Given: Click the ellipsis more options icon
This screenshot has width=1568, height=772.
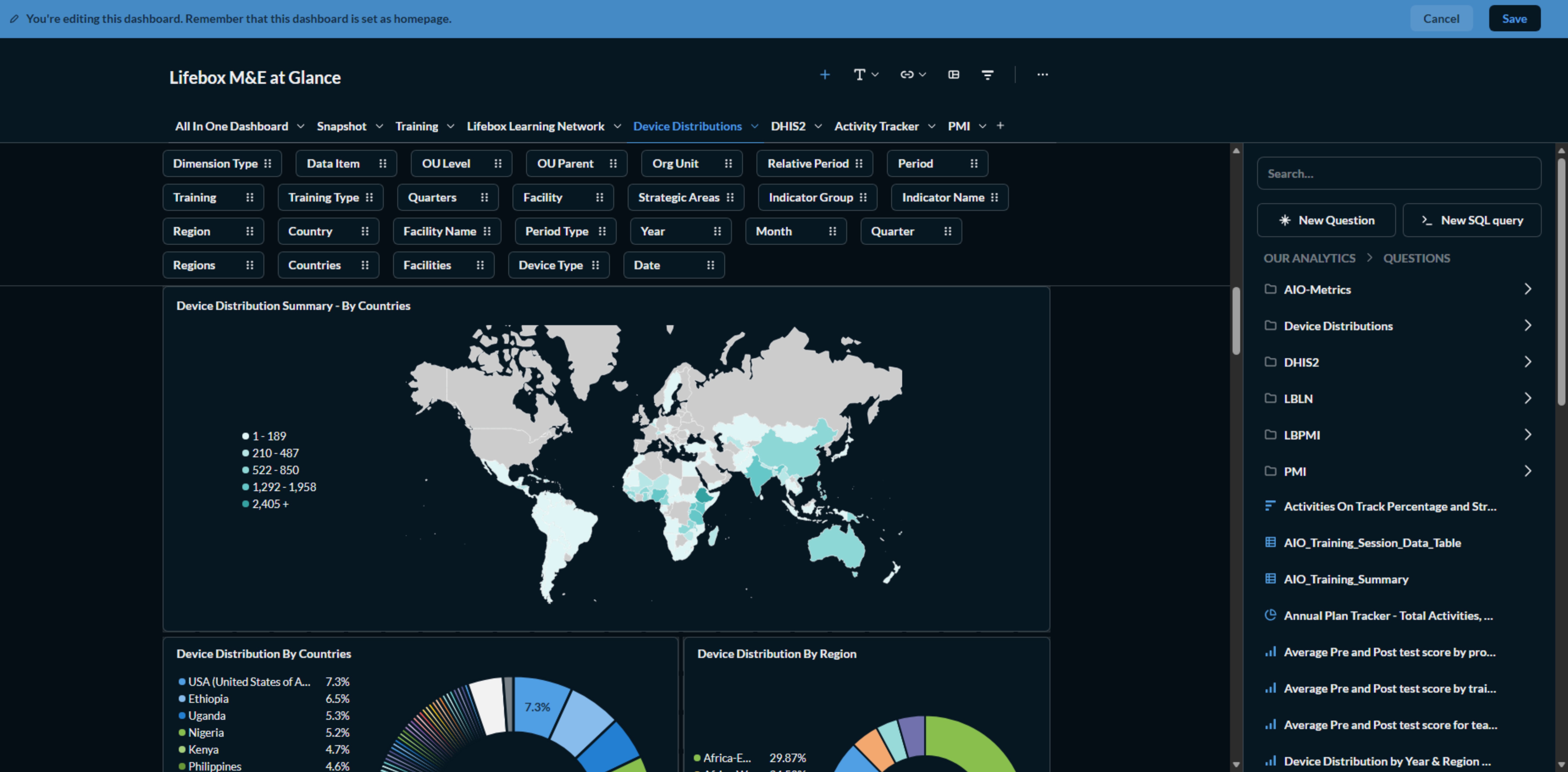Looking at the screenshot, I should 1042,74.
